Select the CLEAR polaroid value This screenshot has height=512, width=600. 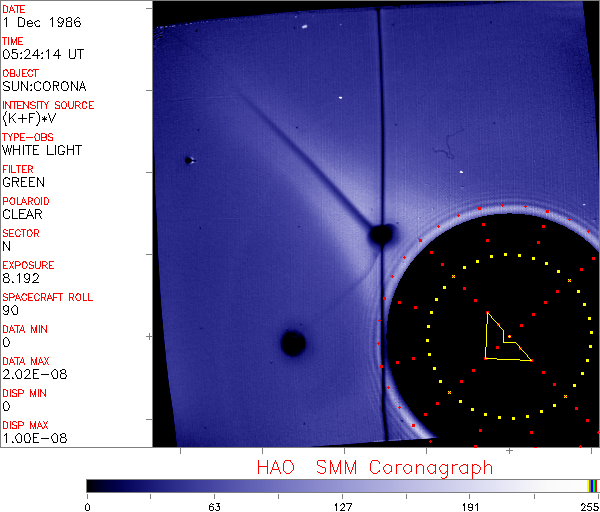(x=22, y=214)
